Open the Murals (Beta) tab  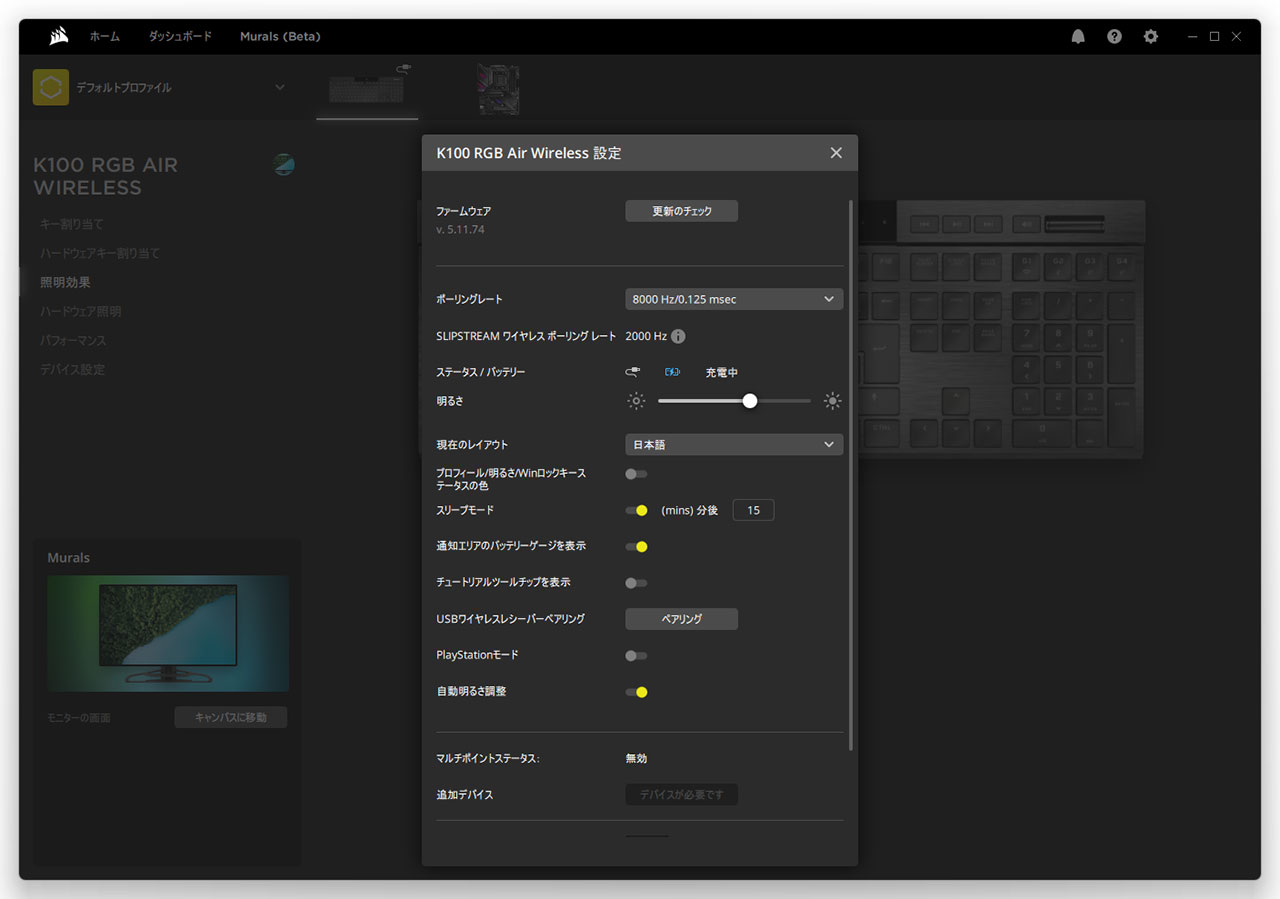pyautogui.click(x=280, y=36)
